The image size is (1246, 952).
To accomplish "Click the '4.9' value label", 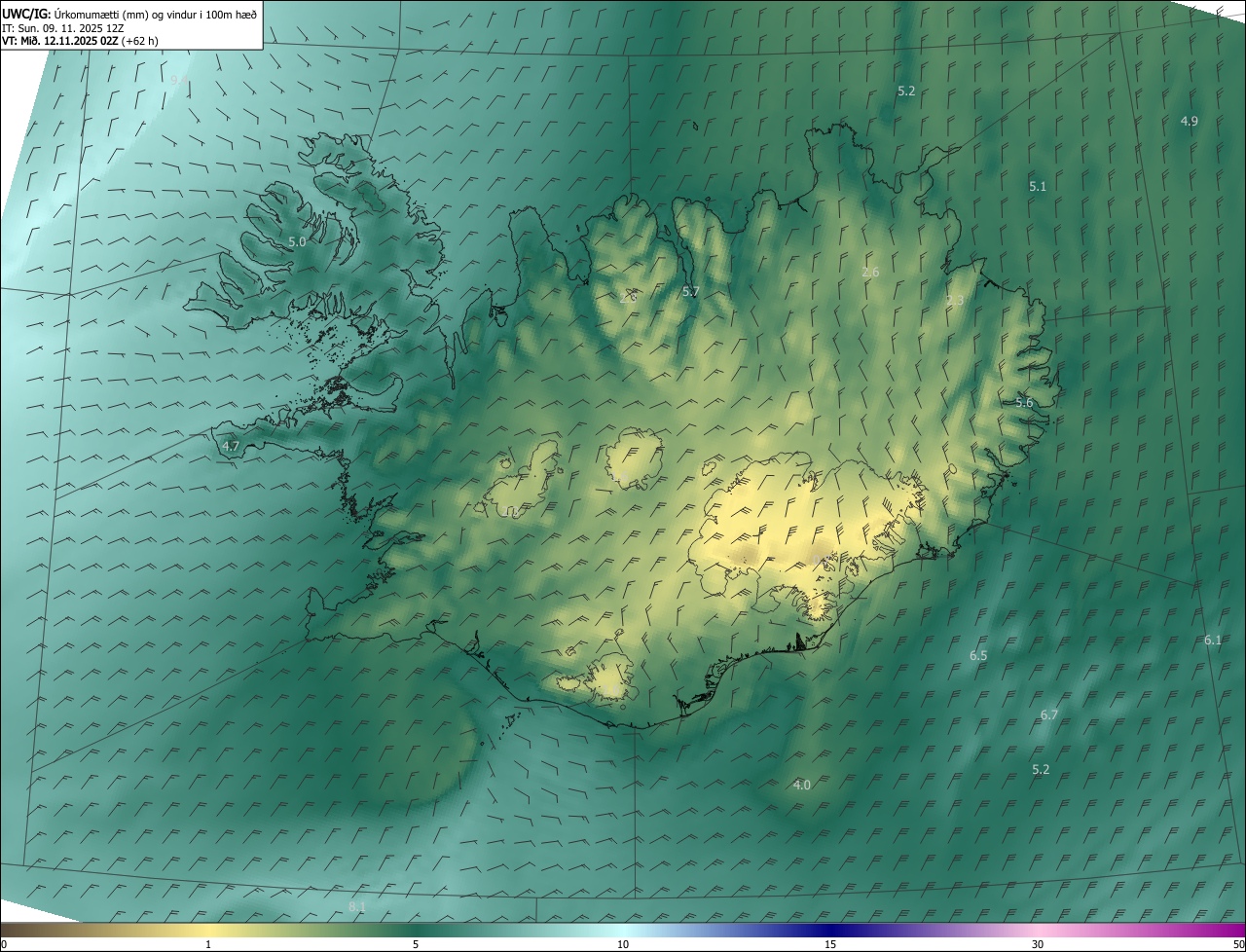I will pyautogui.click(x=1189, y=121).
